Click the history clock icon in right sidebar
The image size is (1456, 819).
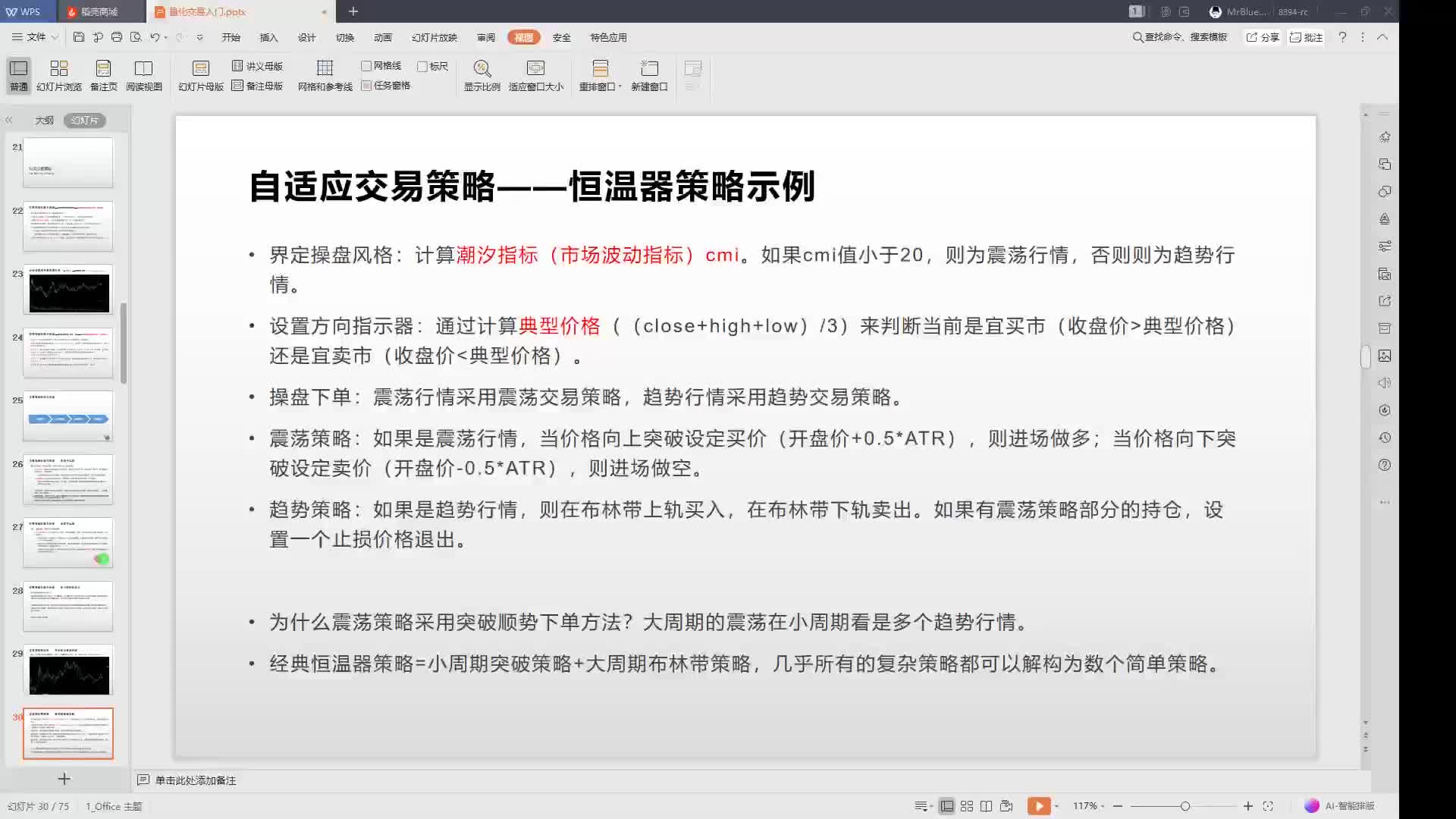coord(1385,438)
